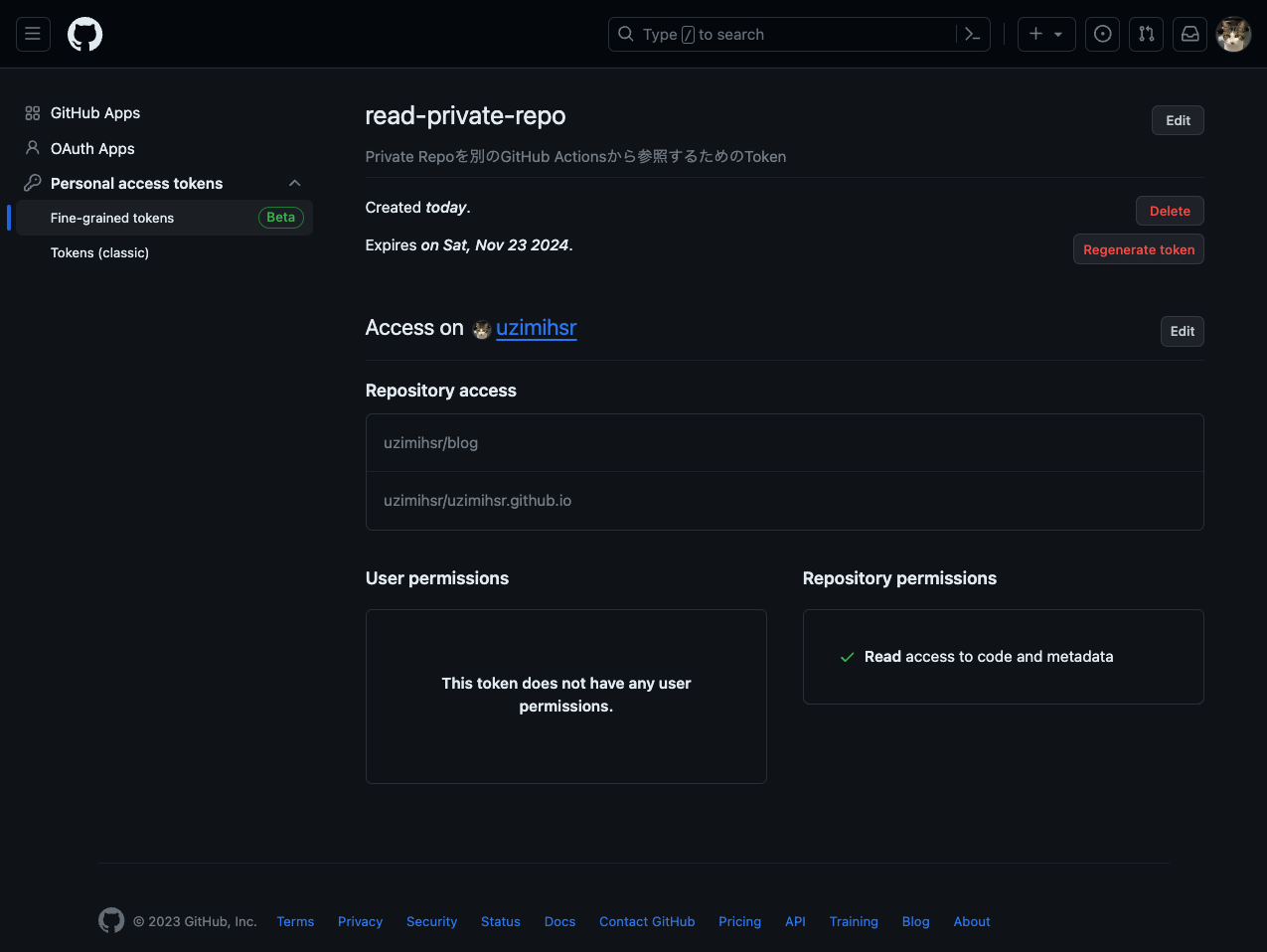Delete the token
The width and height of the screenshot is (1267, 952).
1170,211
